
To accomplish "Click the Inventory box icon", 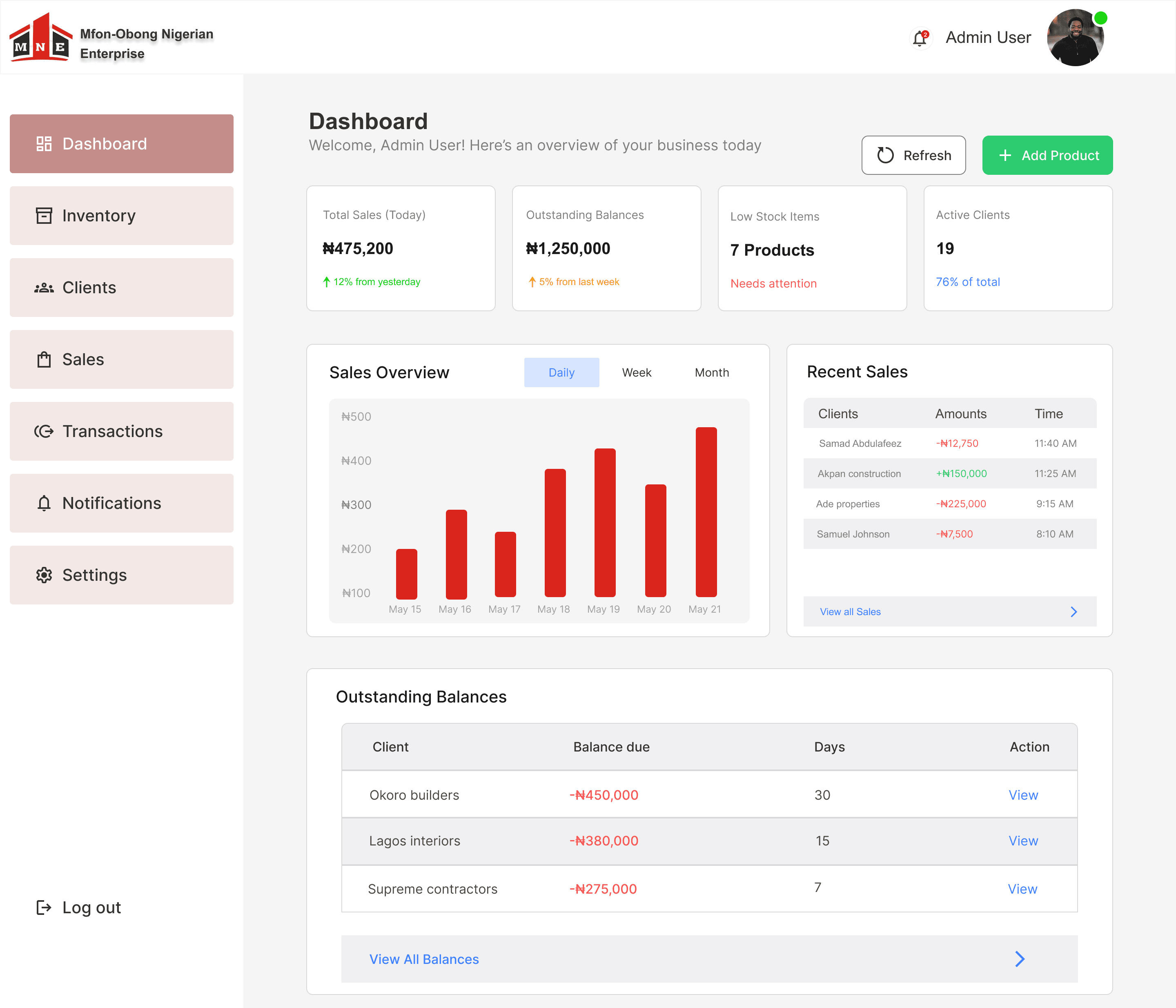I will point(44,216).
